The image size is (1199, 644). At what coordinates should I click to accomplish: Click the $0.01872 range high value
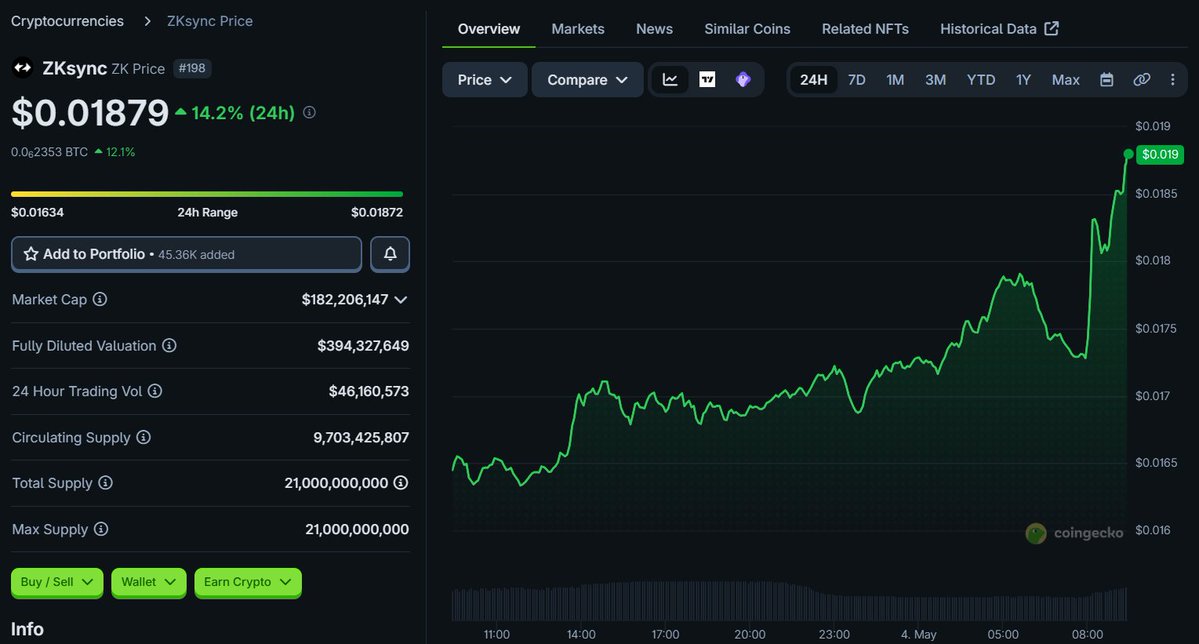pos(377,212)
